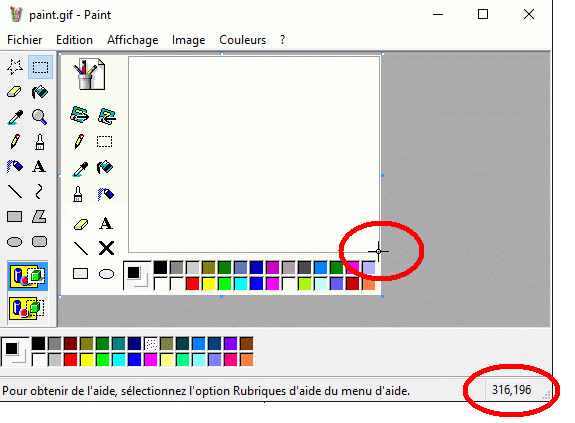Screen dimensions: 575x423
Task: Select the Free-form select star tool
Action: pyautogui.click(x=15, y=67)
